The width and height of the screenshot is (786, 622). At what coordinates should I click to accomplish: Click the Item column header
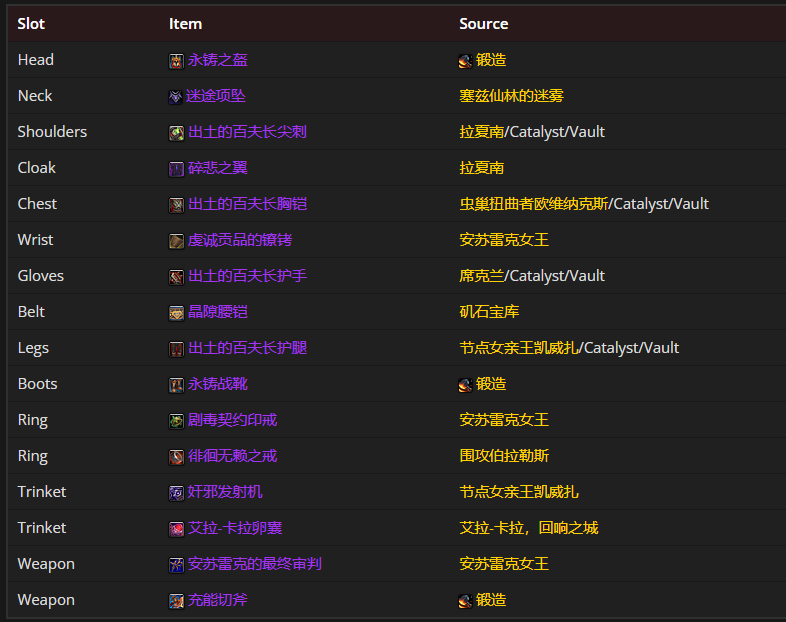[x=185, y=24]
